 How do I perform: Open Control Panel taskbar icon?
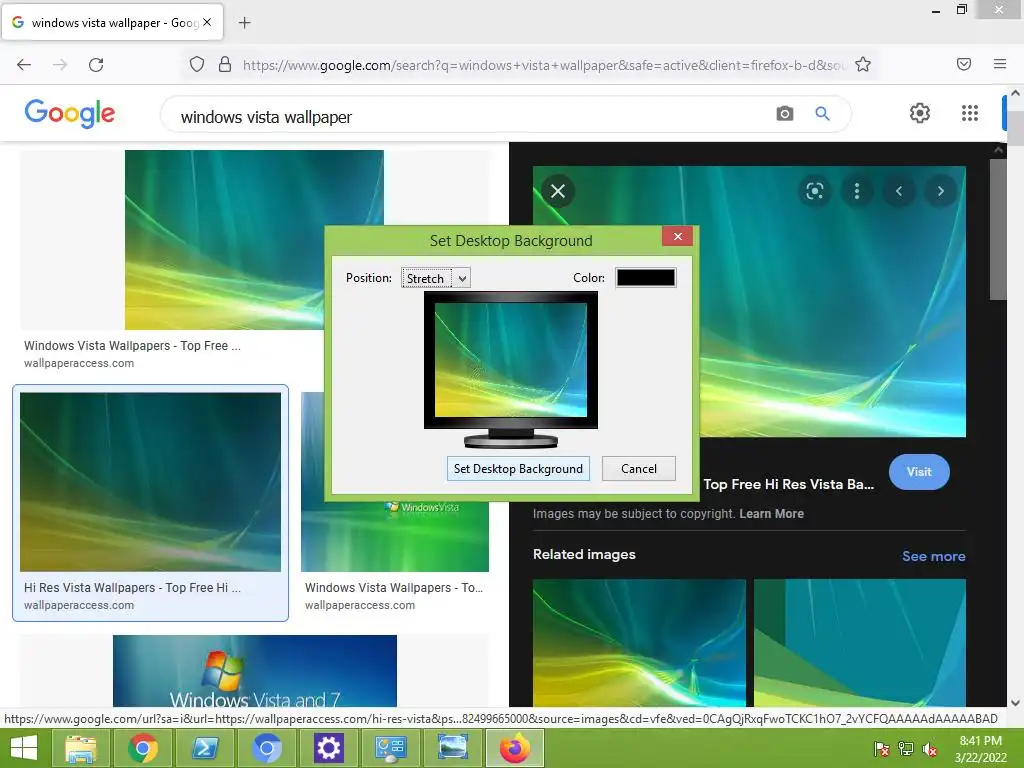tap(391, 748)
